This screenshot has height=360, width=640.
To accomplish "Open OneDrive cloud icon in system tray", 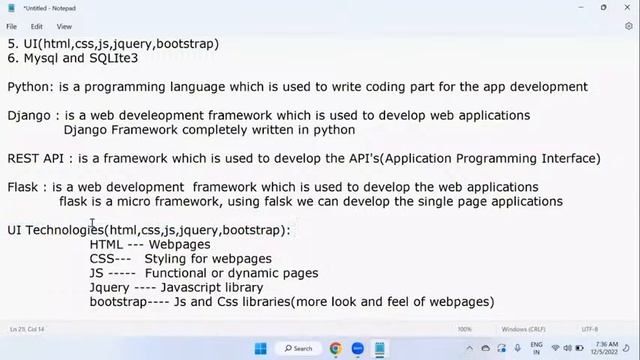I will [485, 349].
